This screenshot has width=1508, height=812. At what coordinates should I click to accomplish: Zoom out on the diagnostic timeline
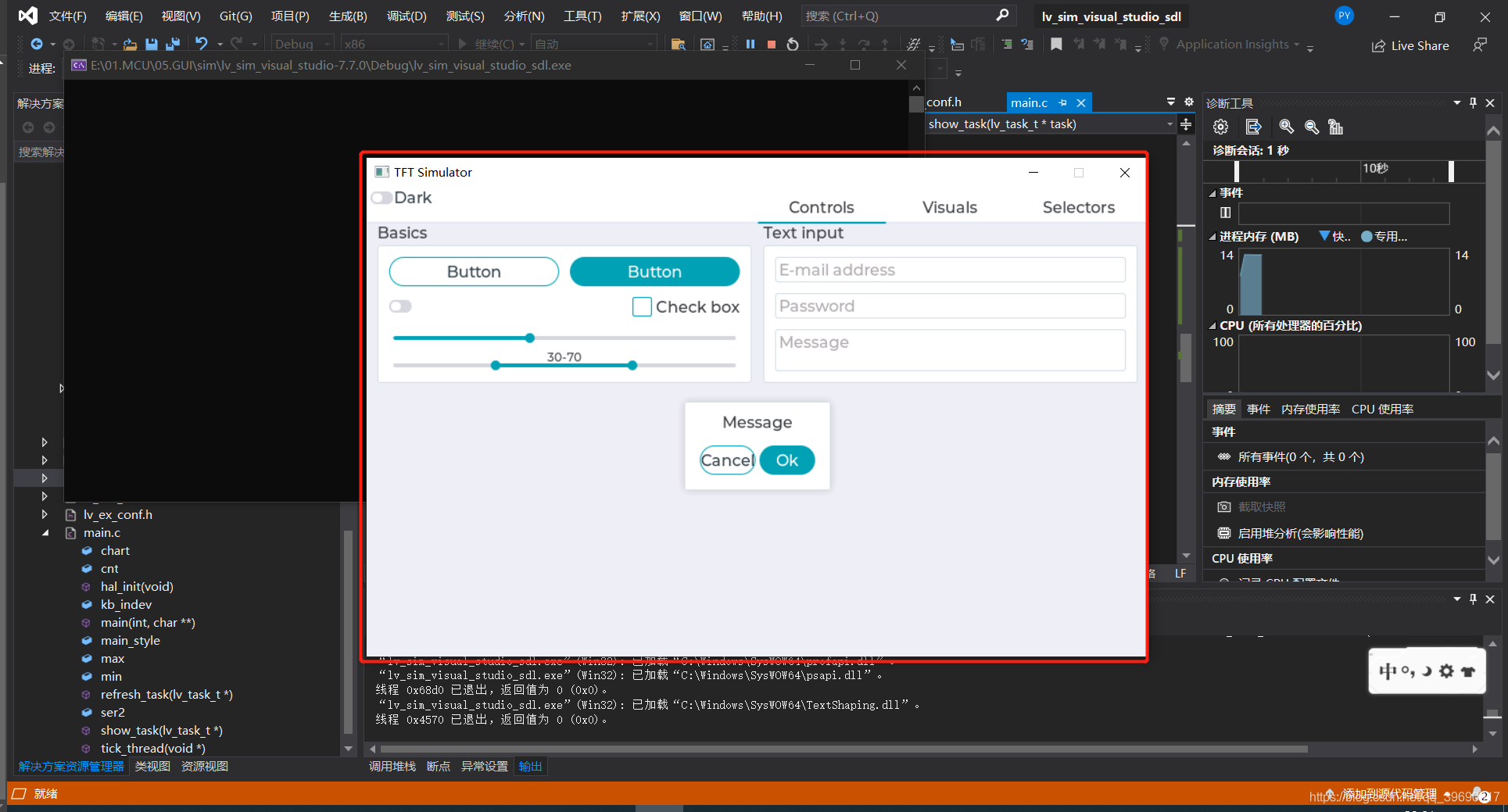(1312, 127)
